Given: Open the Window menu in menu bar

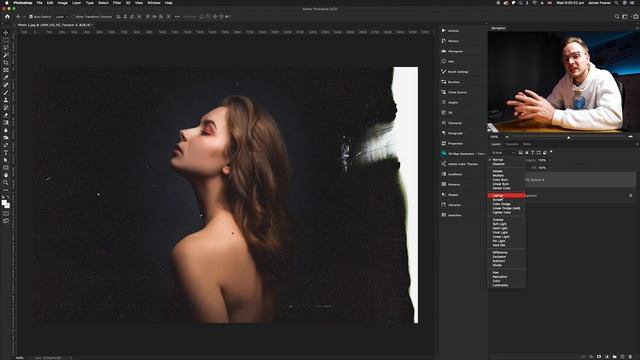Looking at the screenshot, I should point(154,3).
